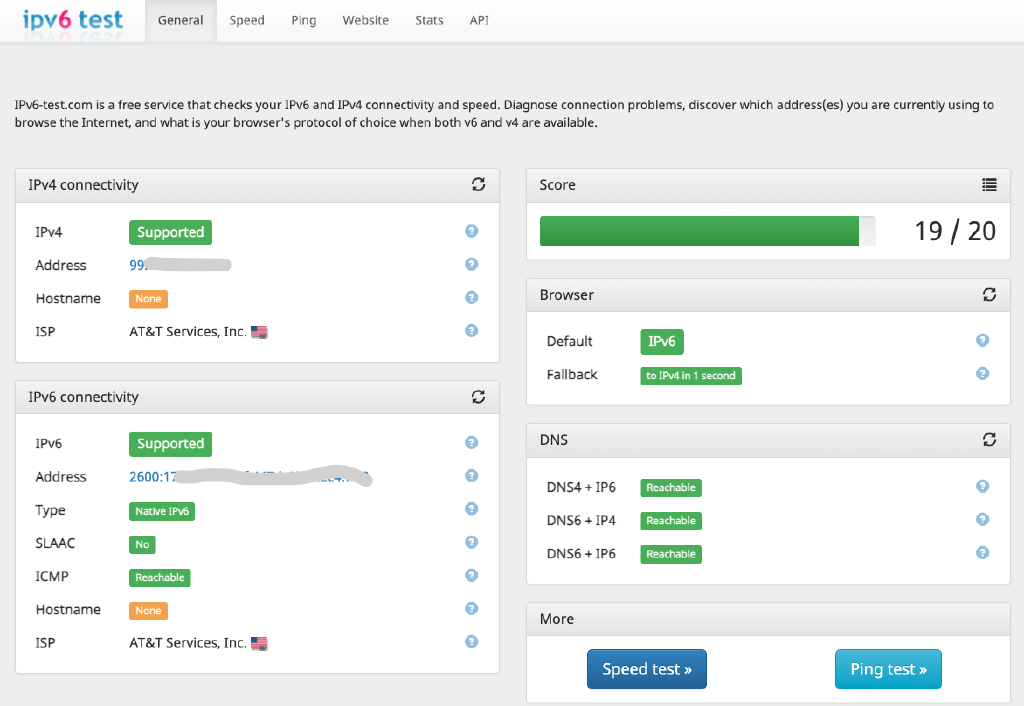Open help for Browser Fallback row
This screenshot has width=1024, height=706.
tap(982, 374)
